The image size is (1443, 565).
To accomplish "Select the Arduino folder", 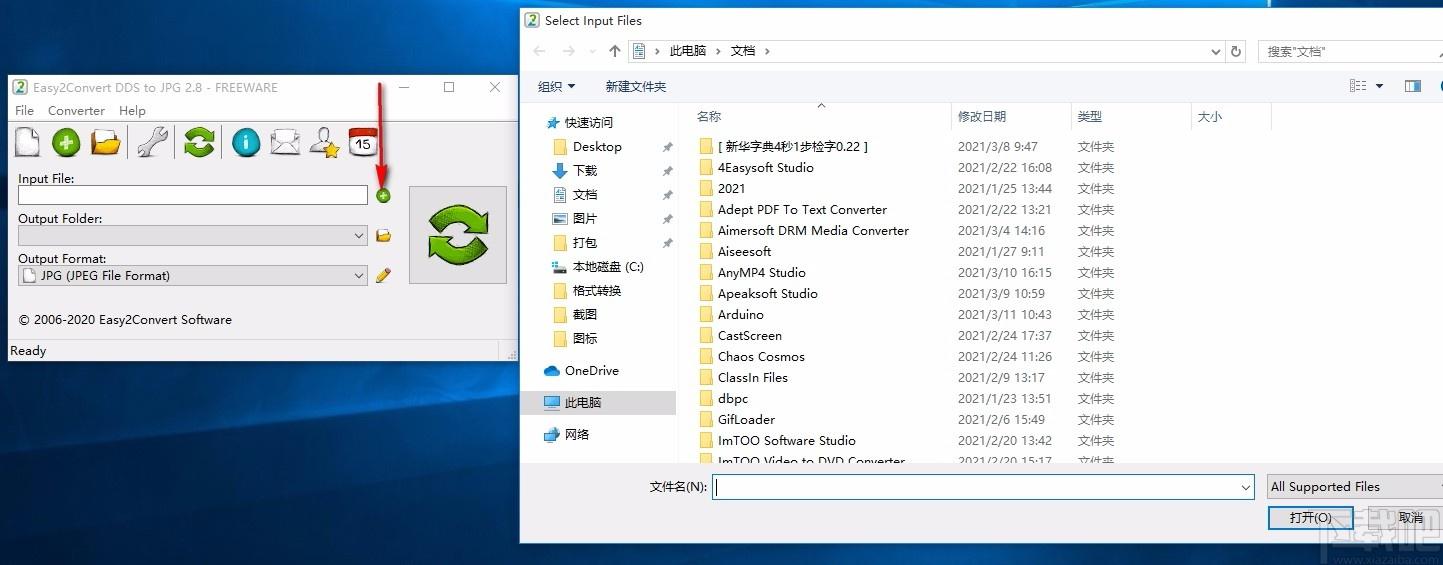I will [x=741, y=315].
